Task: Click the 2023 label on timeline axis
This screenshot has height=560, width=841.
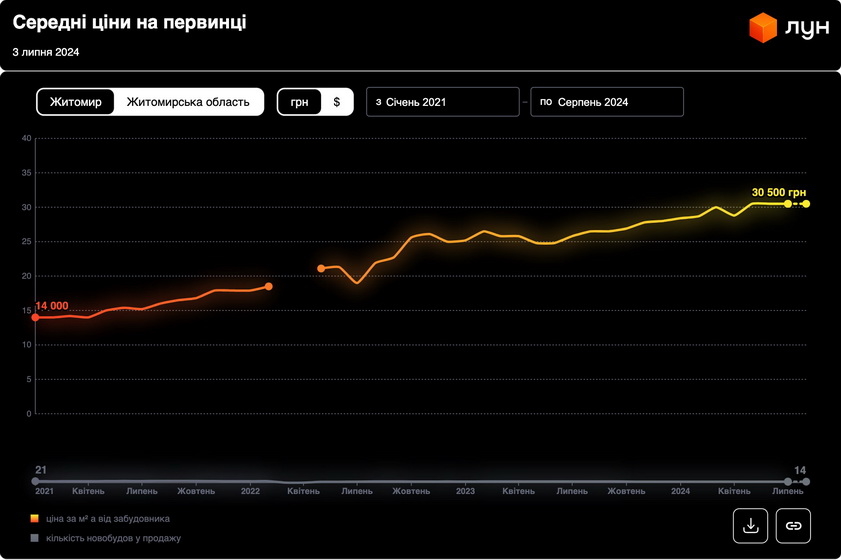Action: [465, 492]
